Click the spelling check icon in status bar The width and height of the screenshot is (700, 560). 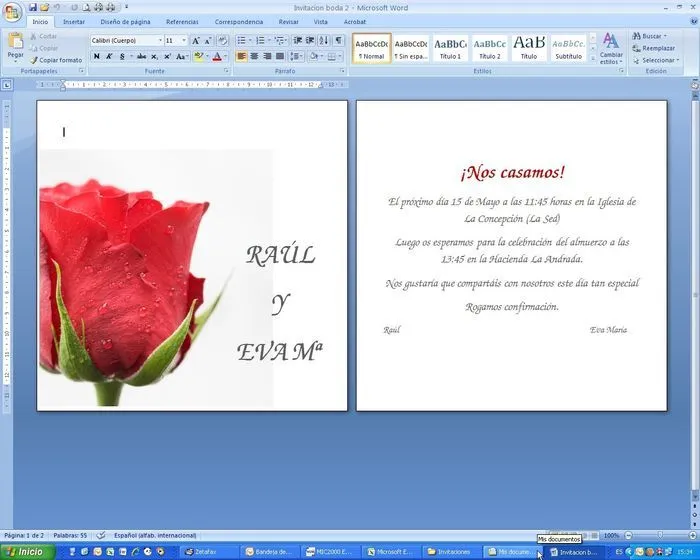(x=101, y=535)
